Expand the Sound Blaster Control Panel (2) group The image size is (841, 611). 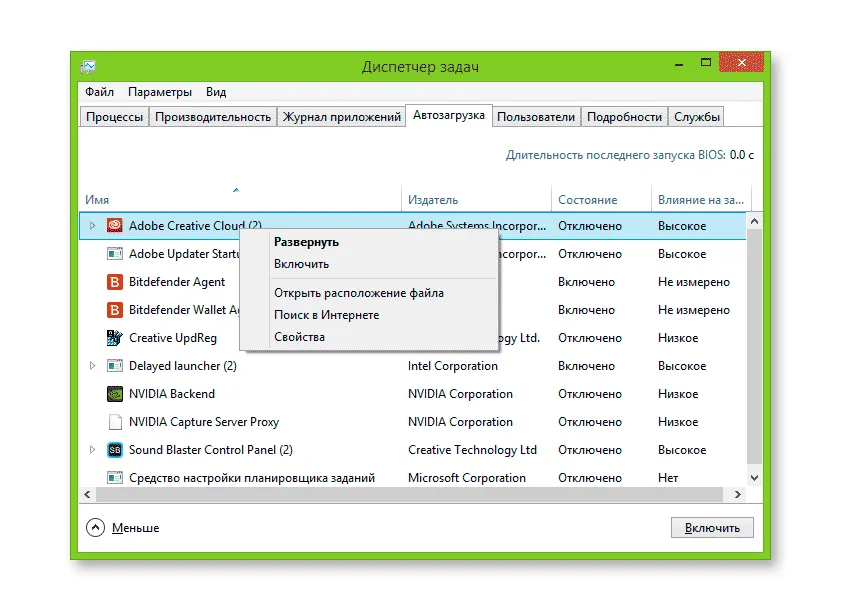click(x=92, y=450)
